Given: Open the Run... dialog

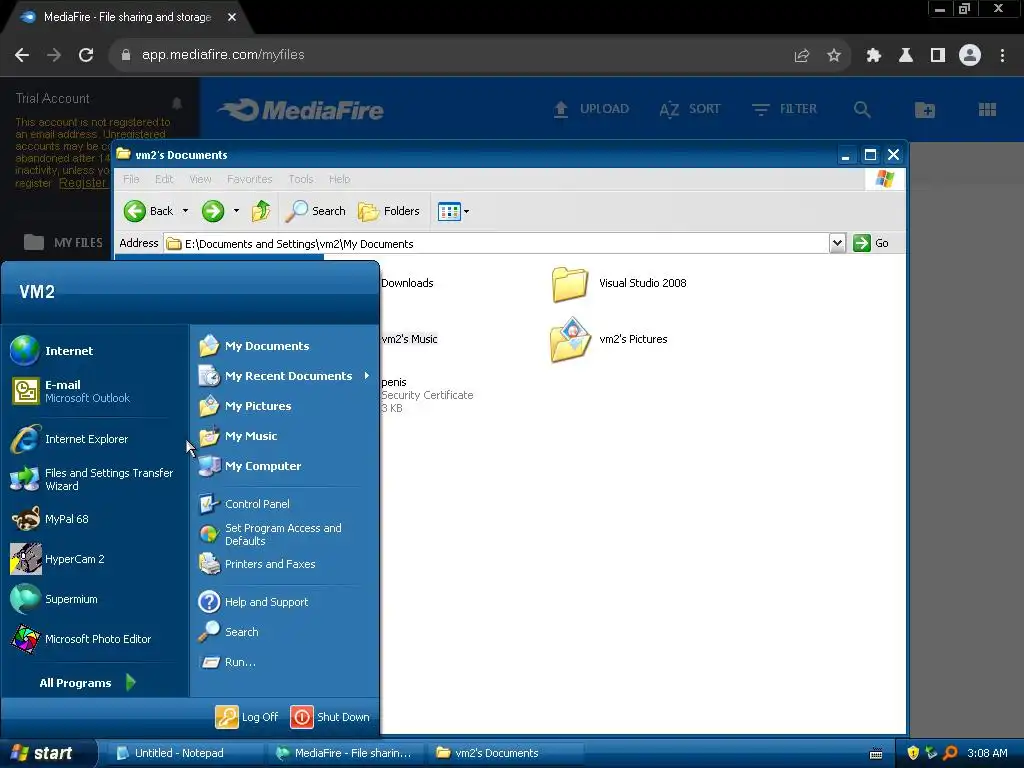Looking at the screenshot, I should [x=227, y=662].
